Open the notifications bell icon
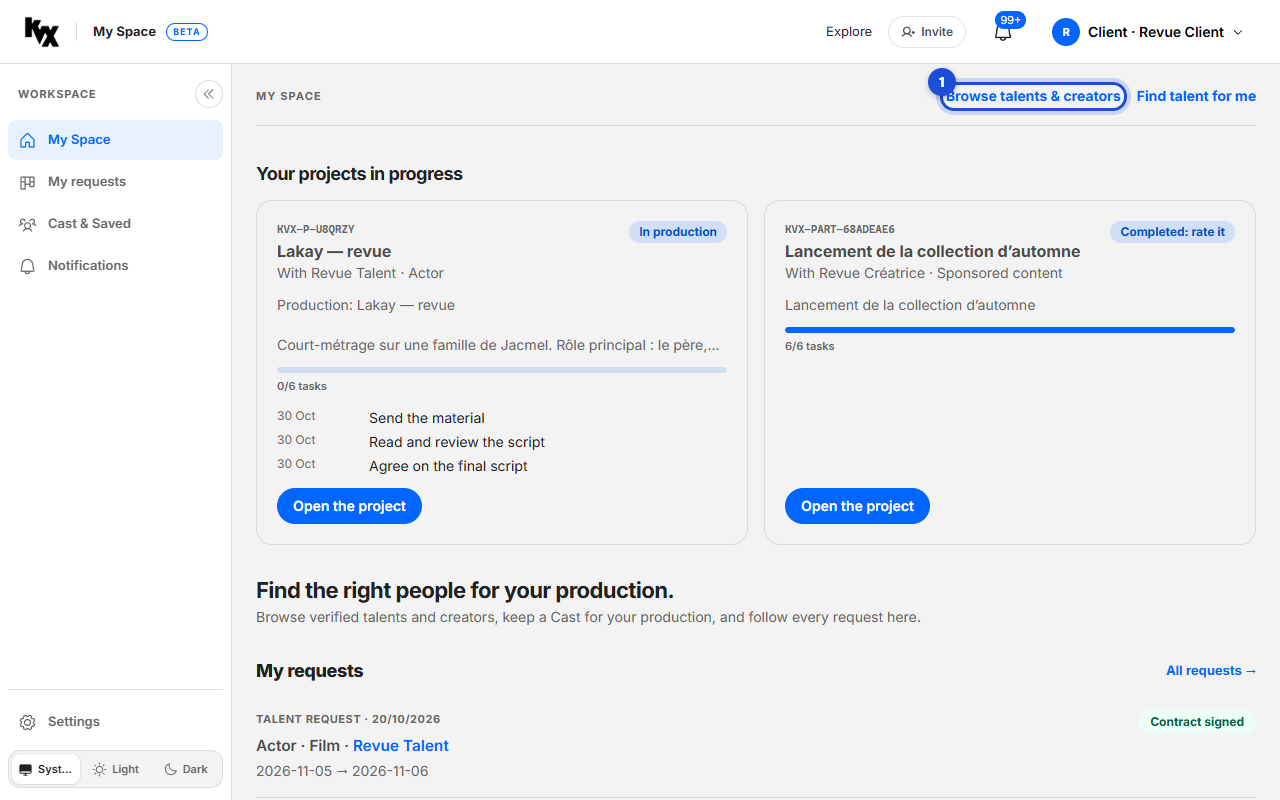Image resolution: width=1280 pixels, height=800 pixels. 1003,32
